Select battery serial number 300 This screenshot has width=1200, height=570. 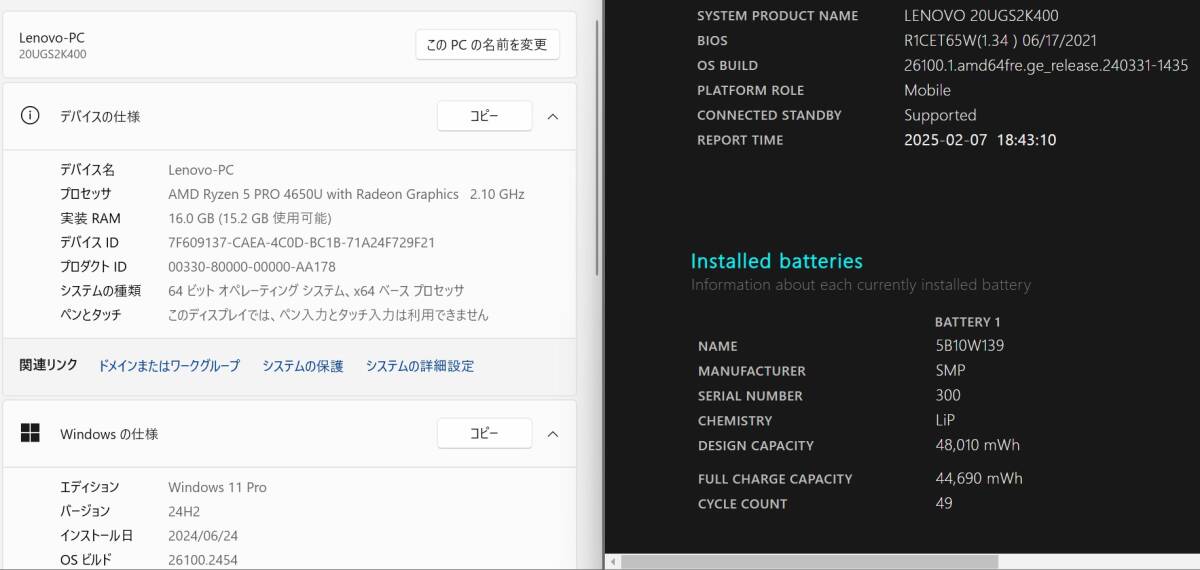(947, 395)
